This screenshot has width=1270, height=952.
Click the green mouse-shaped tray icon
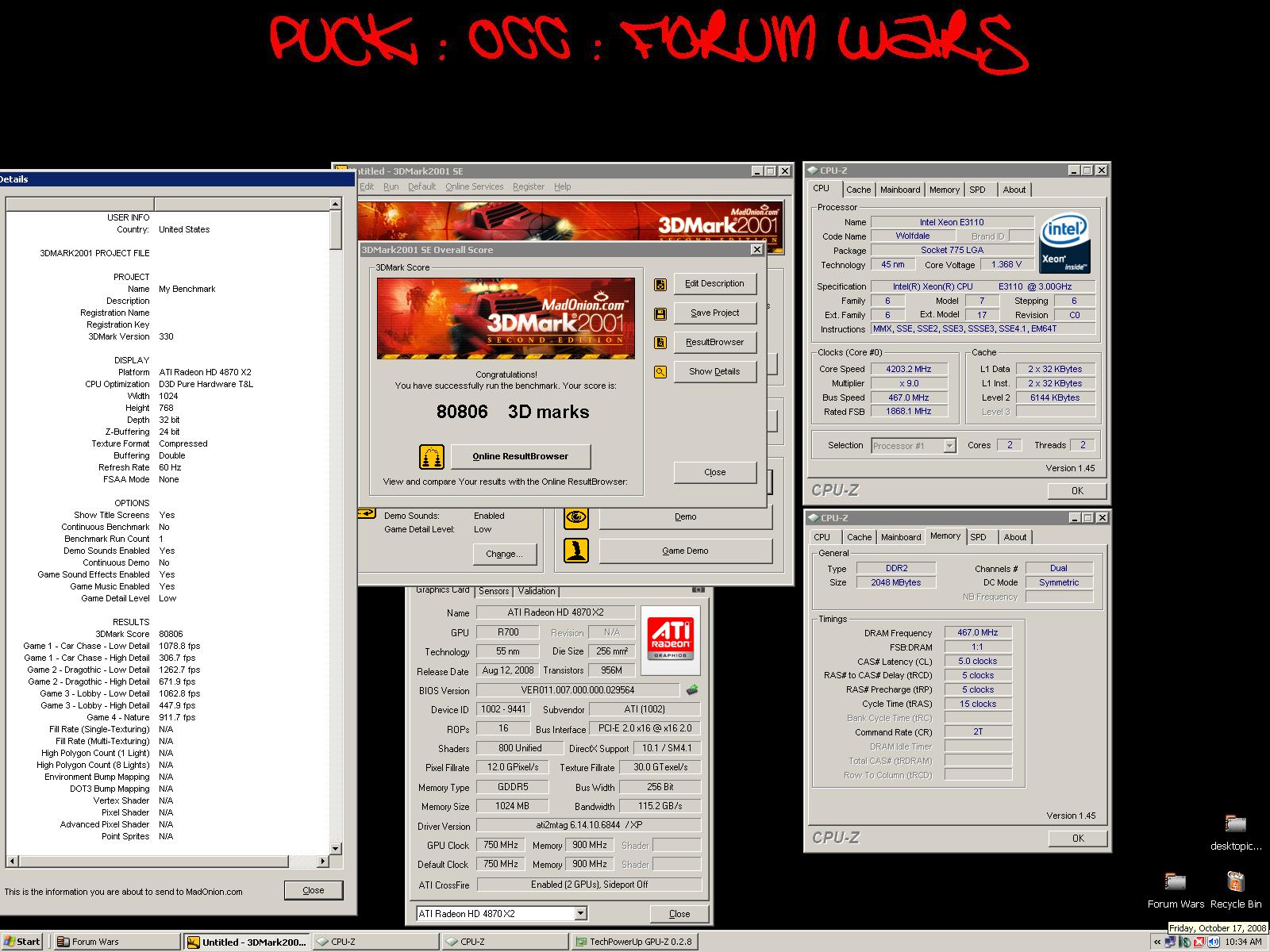pyautogui.click(x=1185, y=942)
